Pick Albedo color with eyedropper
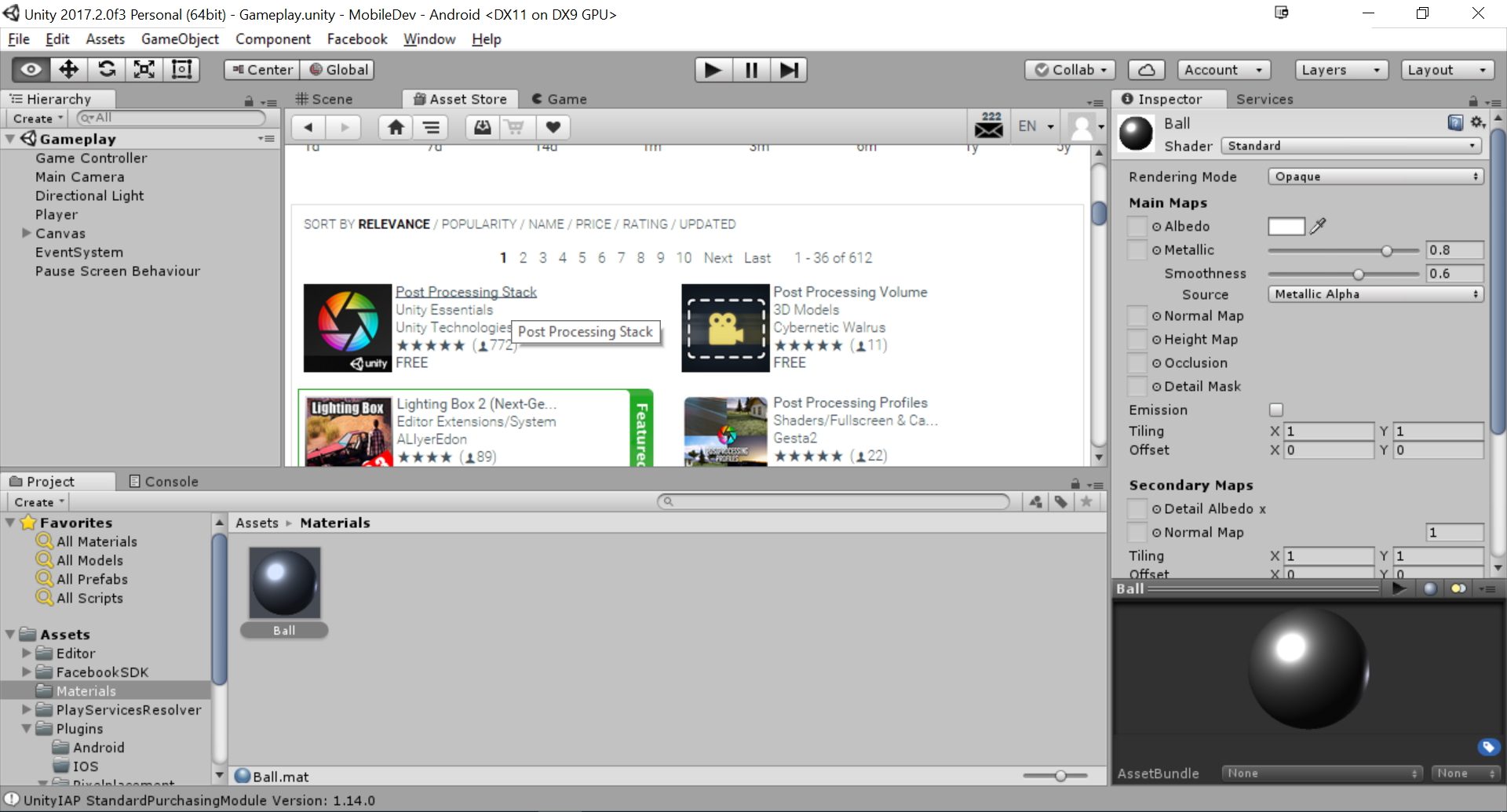Image resolution: width=1507 pixels, height=812 pixels. (x=1318, y=226)
